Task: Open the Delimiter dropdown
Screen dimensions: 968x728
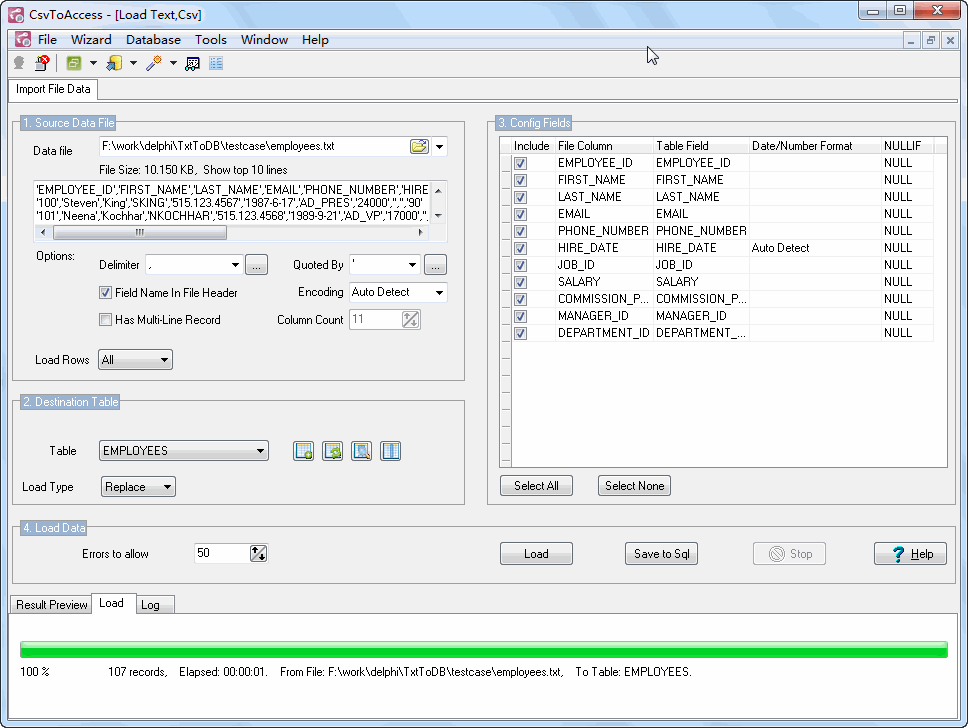Action: 235,265
